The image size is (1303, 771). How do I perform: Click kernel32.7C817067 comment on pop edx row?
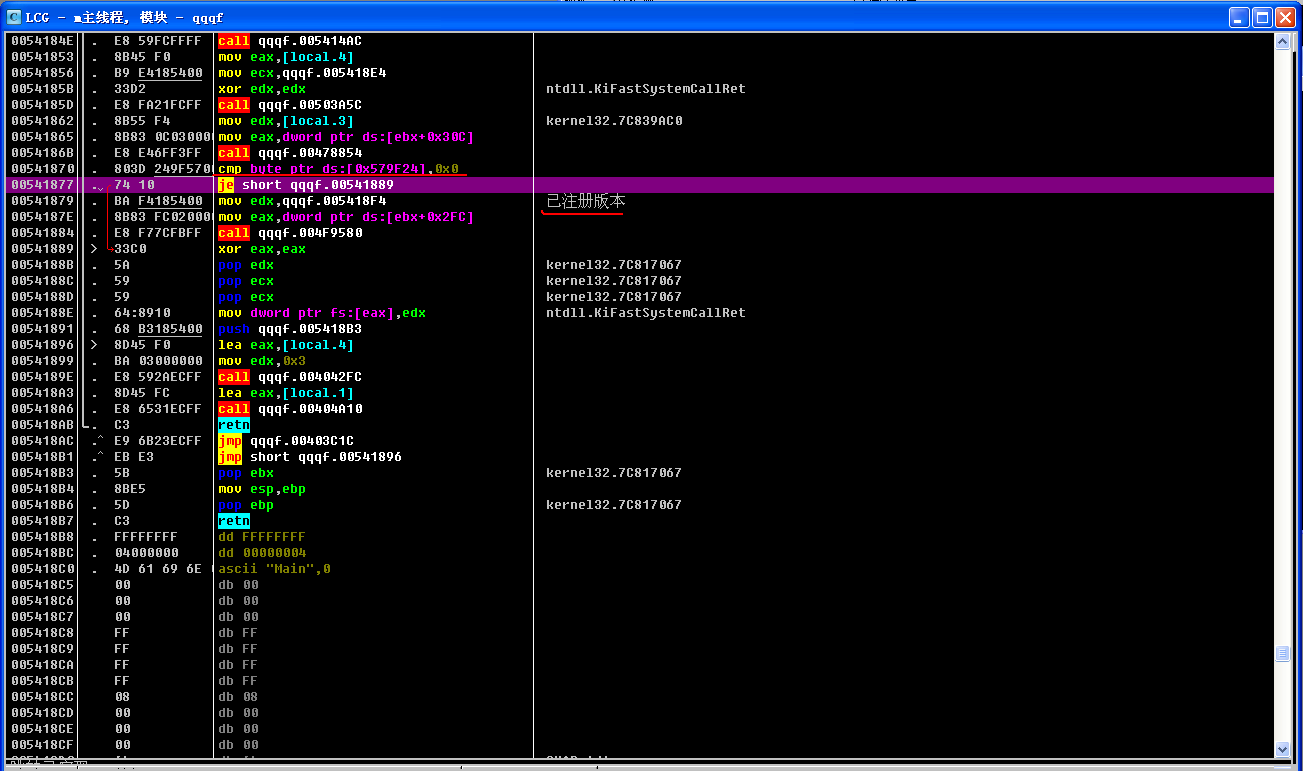pos(614,265)
